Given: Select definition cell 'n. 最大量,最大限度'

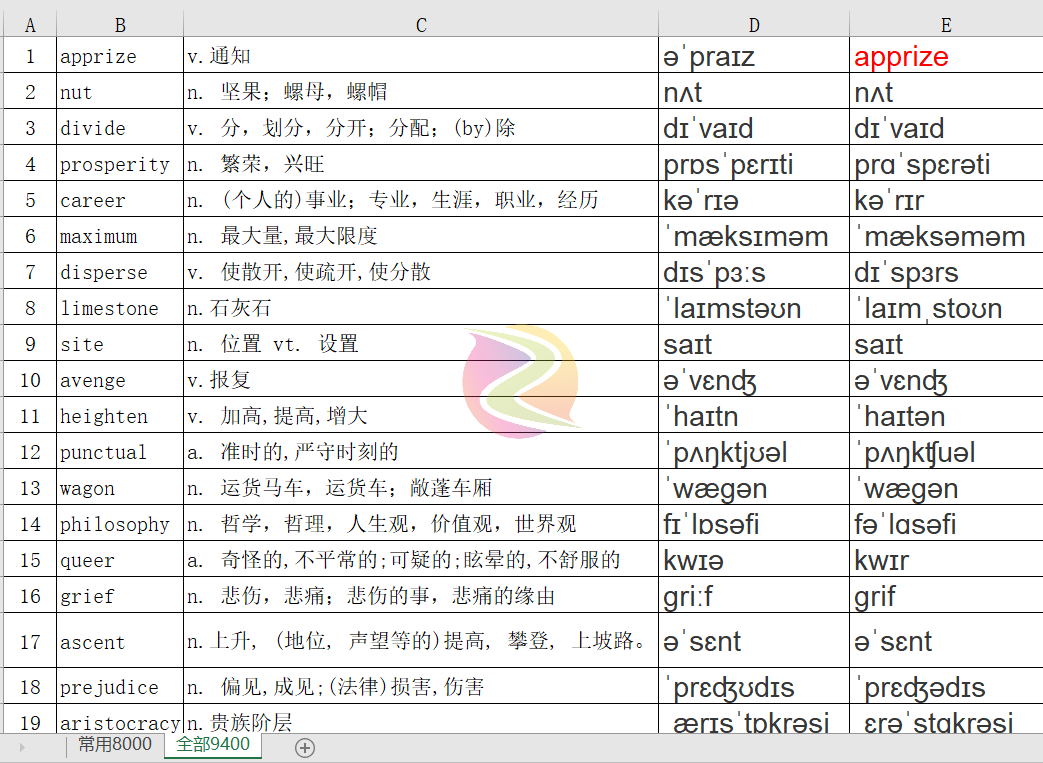Looking at the screenshot, I should pyautogui.click(x=421, y=235).
